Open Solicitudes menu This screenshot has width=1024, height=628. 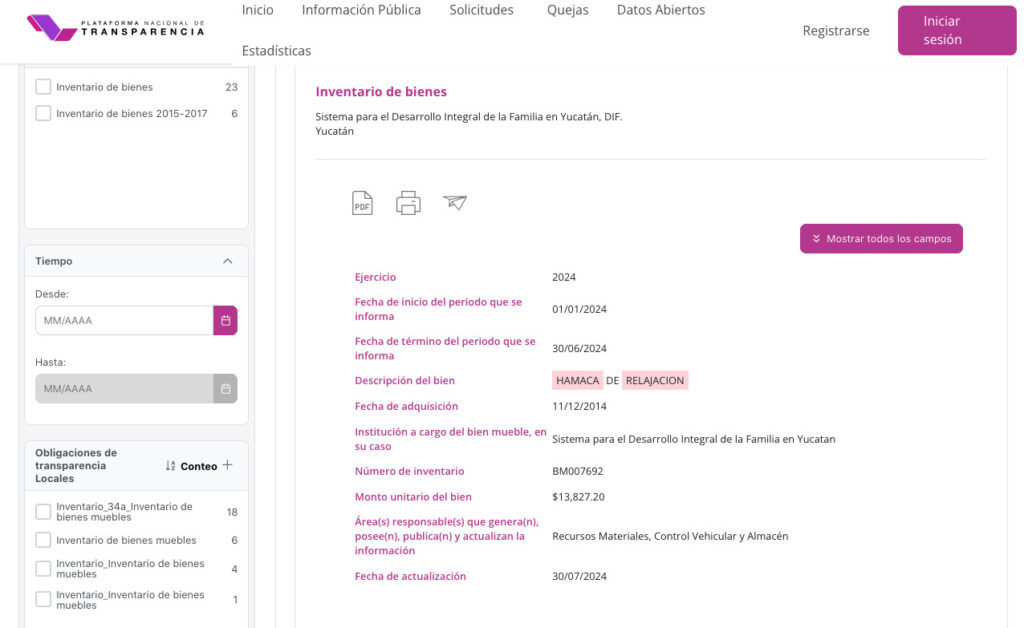tap(481, 10)
